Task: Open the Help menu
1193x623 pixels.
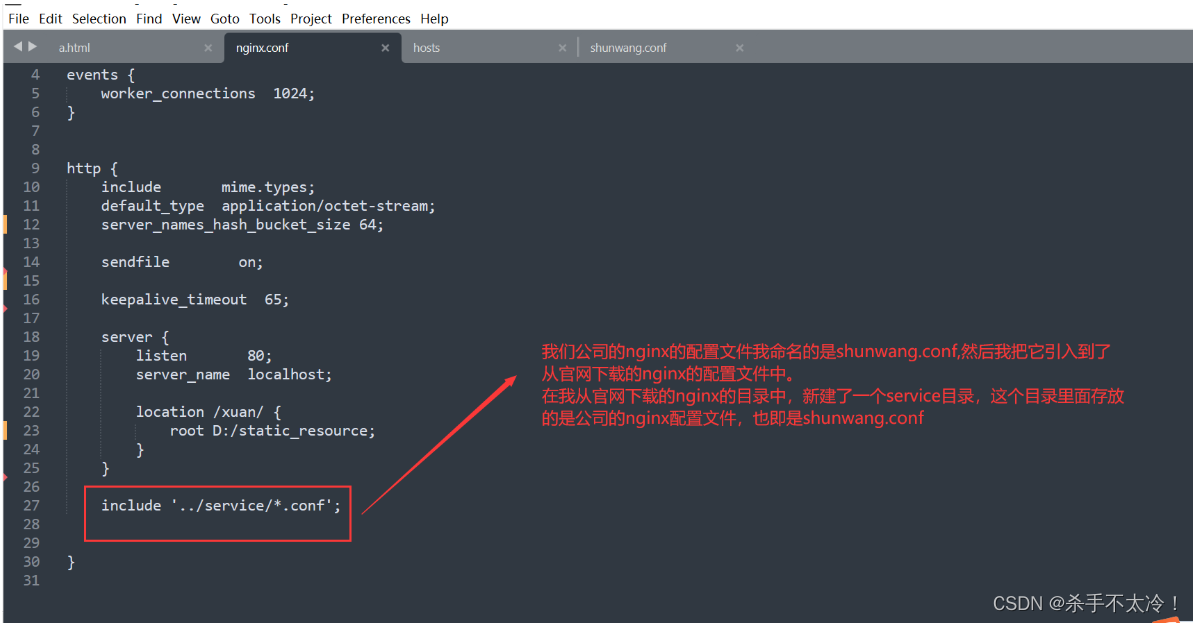Action: tap(434, 18)
